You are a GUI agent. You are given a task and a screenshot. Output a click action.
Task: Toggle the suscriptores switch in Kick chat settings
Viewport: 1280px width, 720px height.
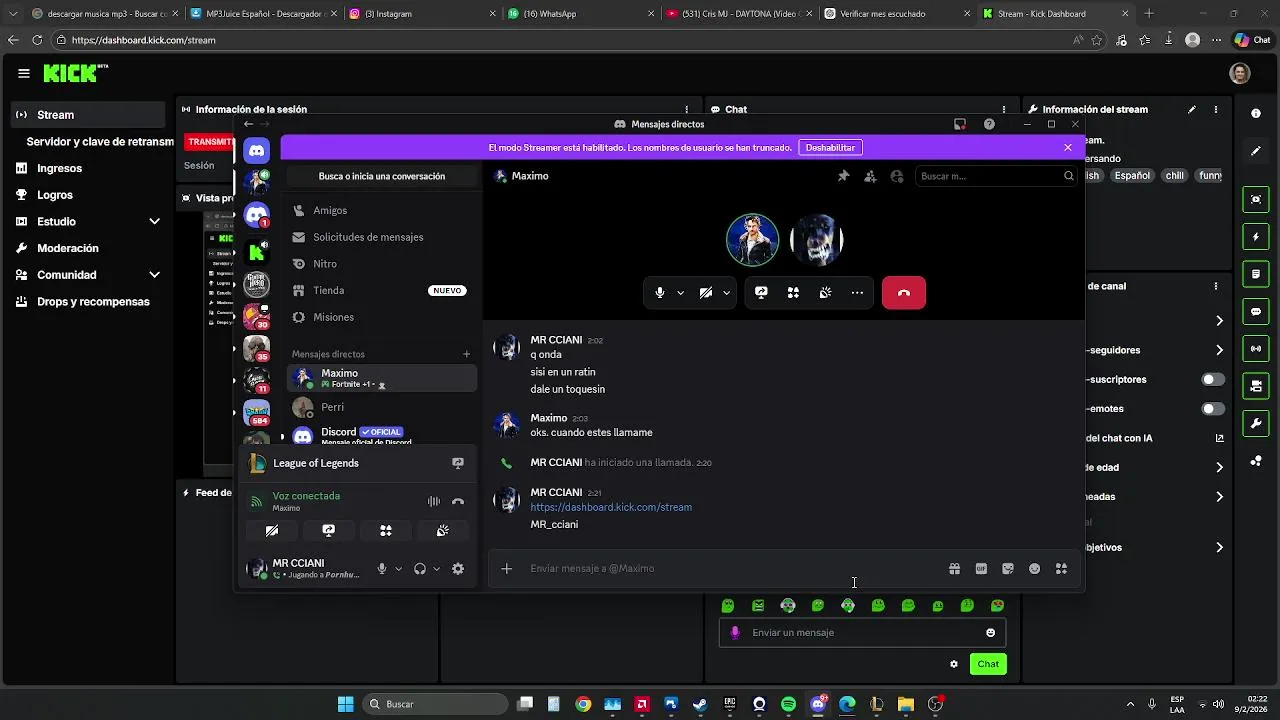[x=1213, y=380]
